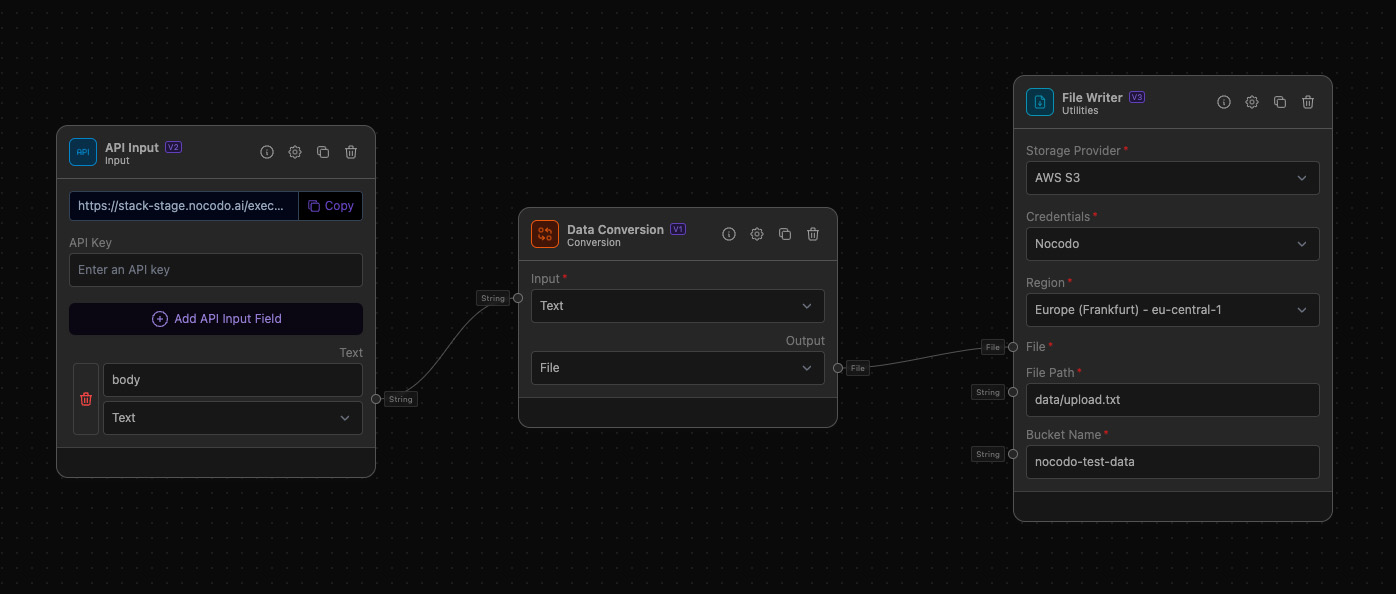This screenshot has width=1396, height=594.
Task: Click the Bucket Name label
Action: [x=1063, y=435]
